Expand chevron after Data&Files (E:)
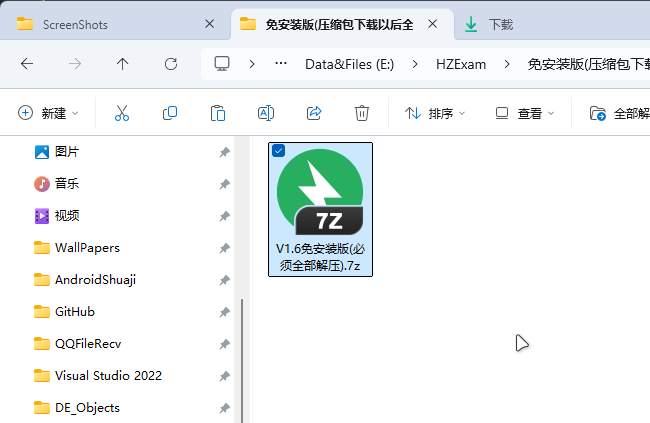This screenshot has height=423, width=650. tap(415, 64)
